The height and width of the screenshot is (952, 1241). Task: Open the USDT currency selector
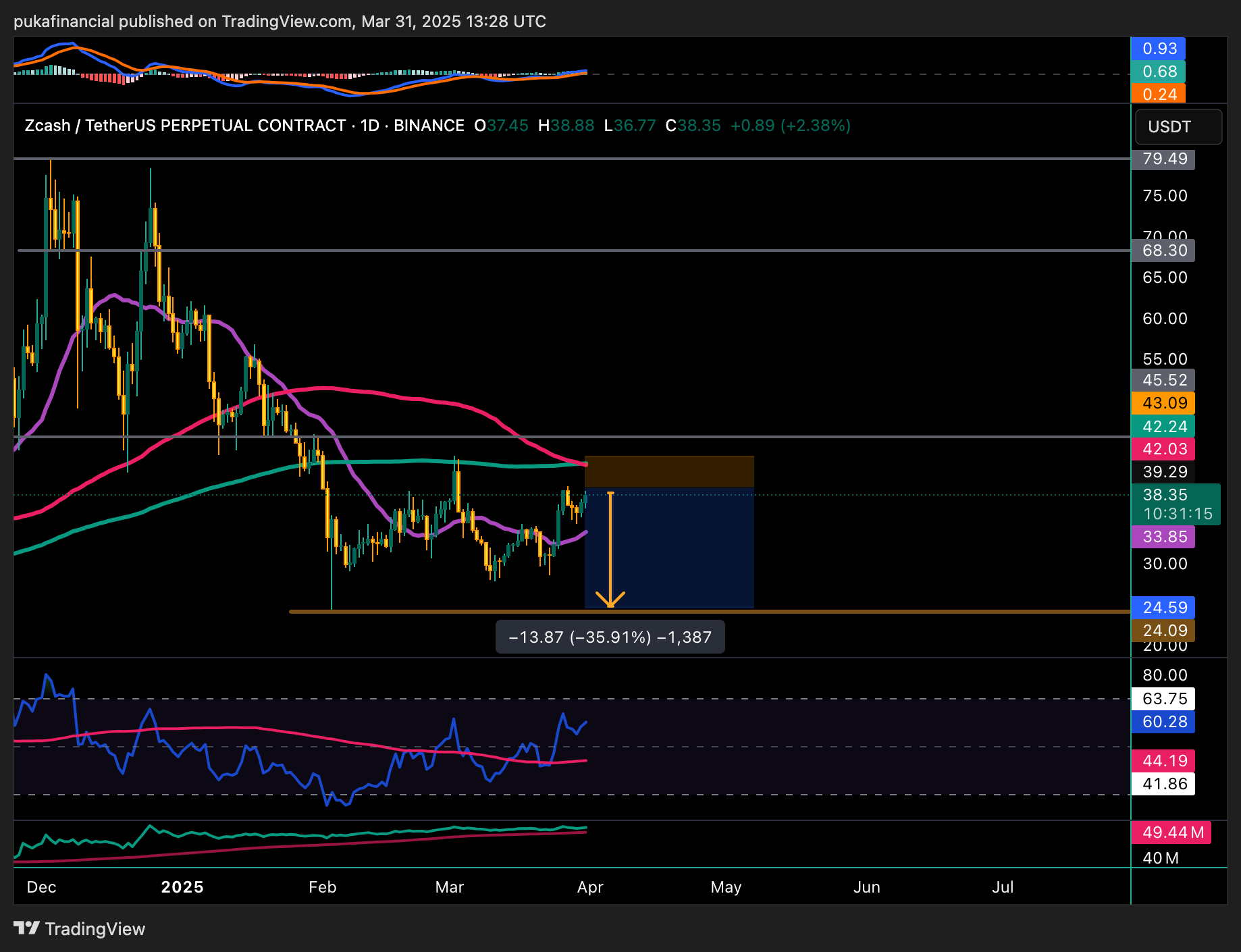1178,127
